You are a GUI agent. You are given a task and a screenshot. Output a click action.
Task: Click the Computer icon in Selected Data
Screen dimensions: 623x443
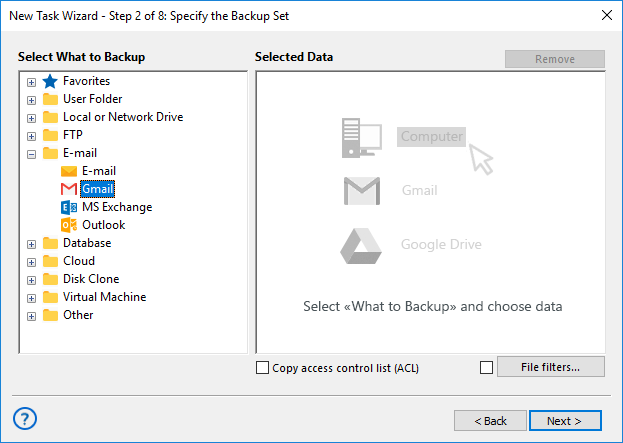tap(363, 136)
